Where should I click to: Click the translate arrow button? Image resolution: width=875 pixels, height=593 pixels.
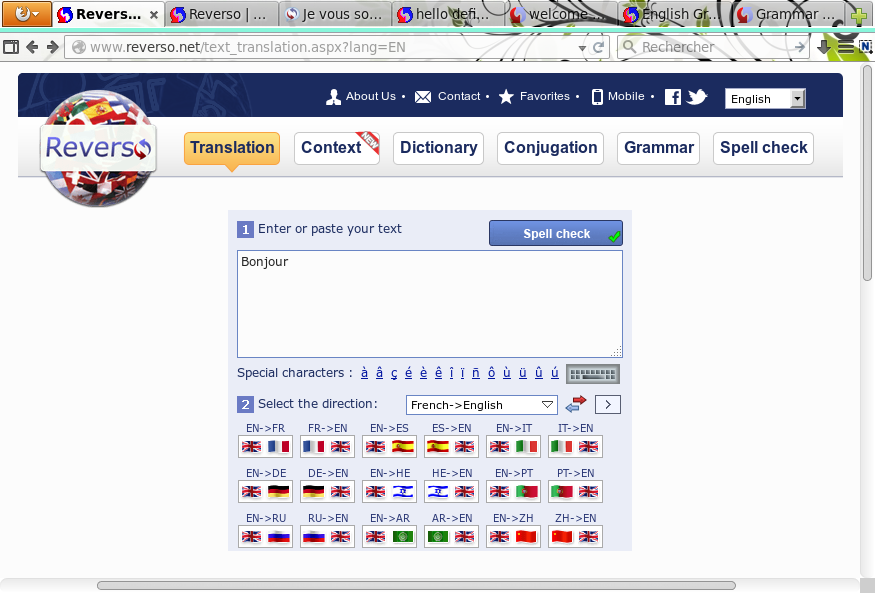(x=608, y=404)
